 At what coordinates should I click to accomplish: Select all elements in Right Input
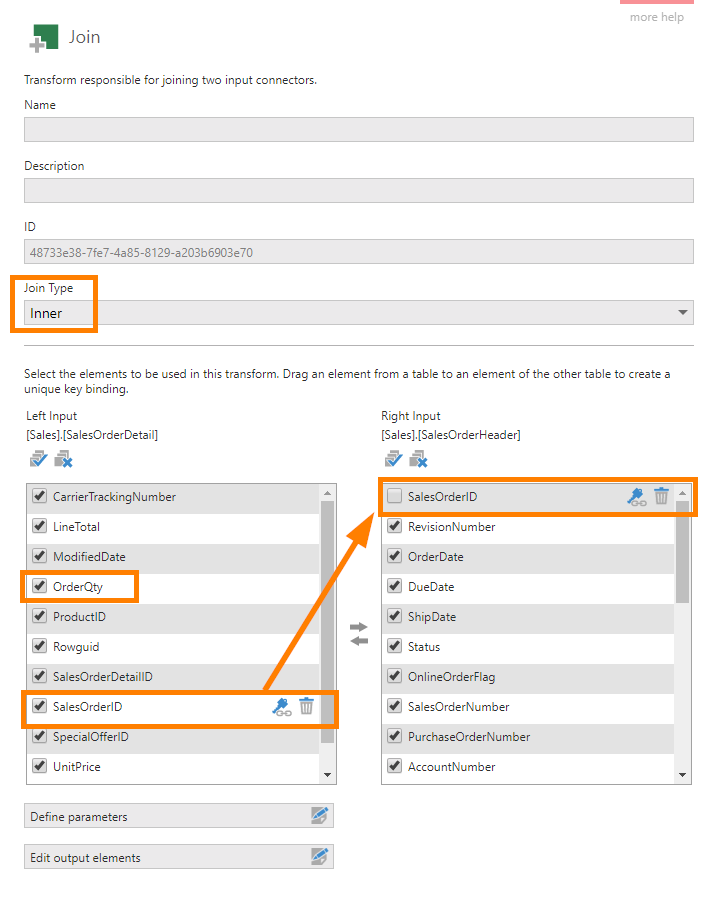(394, 458)
